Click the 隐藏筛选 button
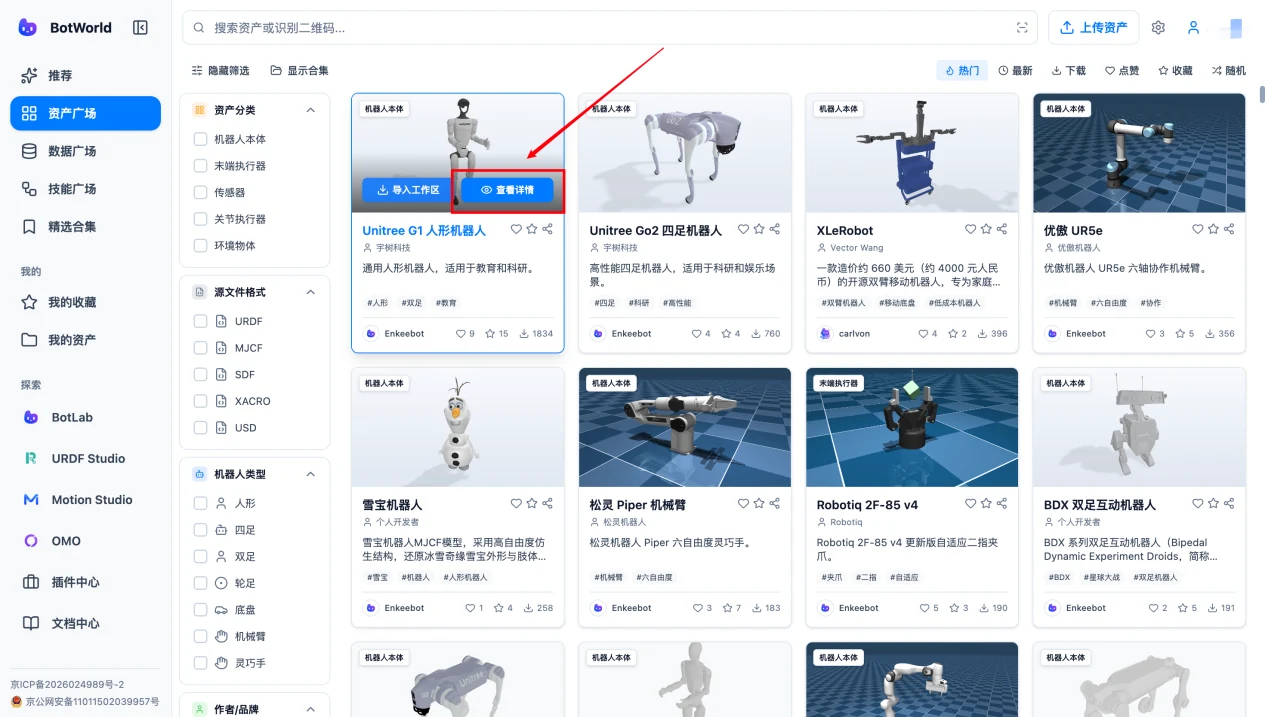 221,71
